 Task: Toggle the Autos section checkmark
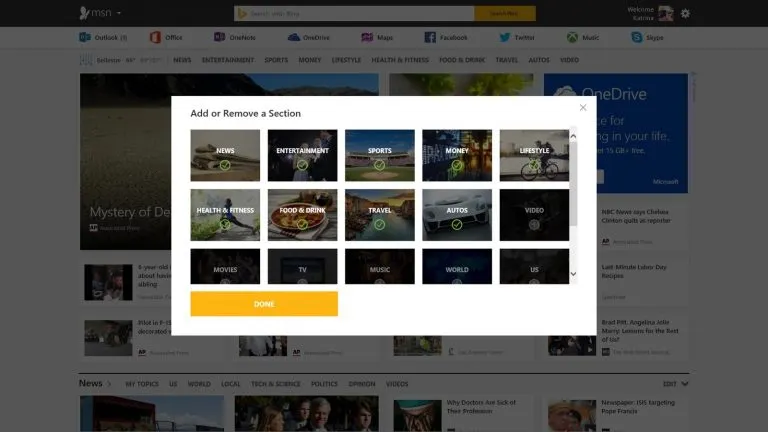(456, 214)
